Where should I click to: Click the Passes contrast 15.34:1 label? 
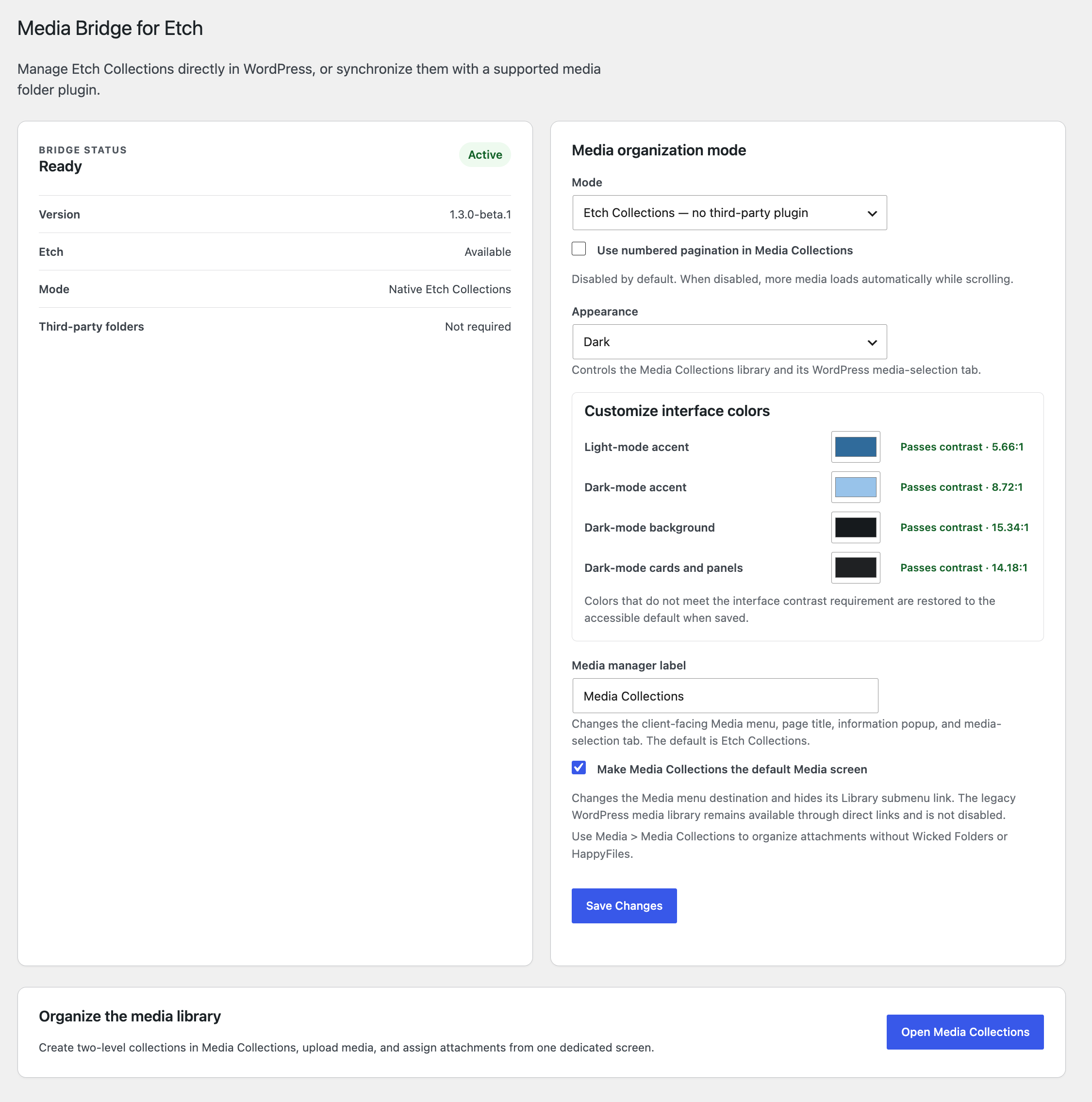pos(964,528)
